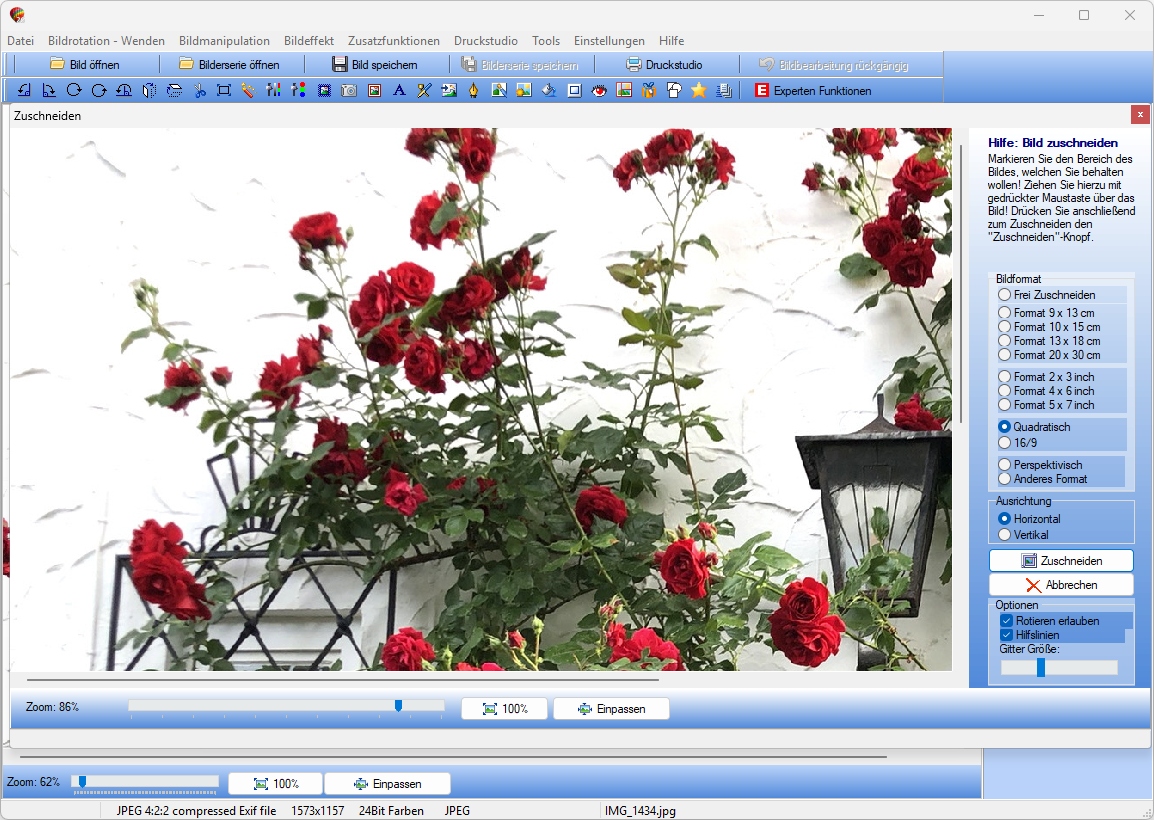1154x820 pixels.
Task: Click the fountain pen nib icon
Action: (x=473, y=91)
